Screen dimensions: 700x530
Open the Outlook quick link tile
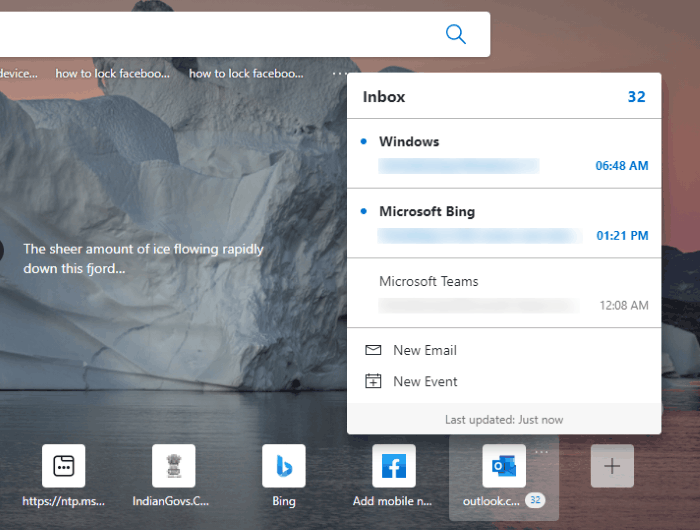504,466
